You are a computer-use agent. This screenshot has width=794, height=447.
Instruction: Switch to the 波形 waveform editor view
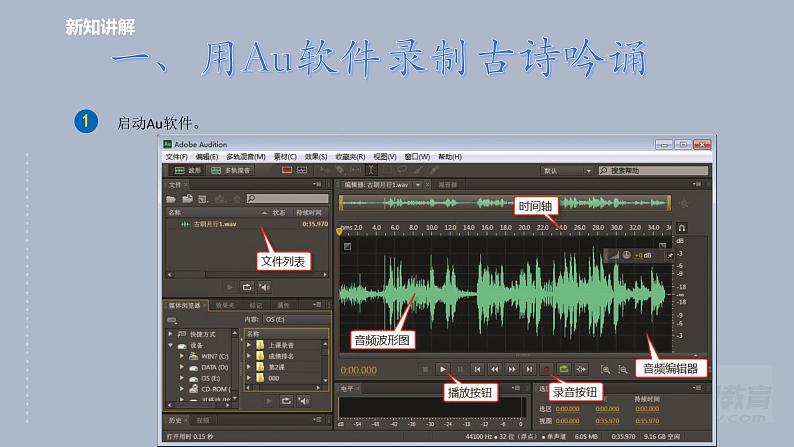click(x=188, y=171)
